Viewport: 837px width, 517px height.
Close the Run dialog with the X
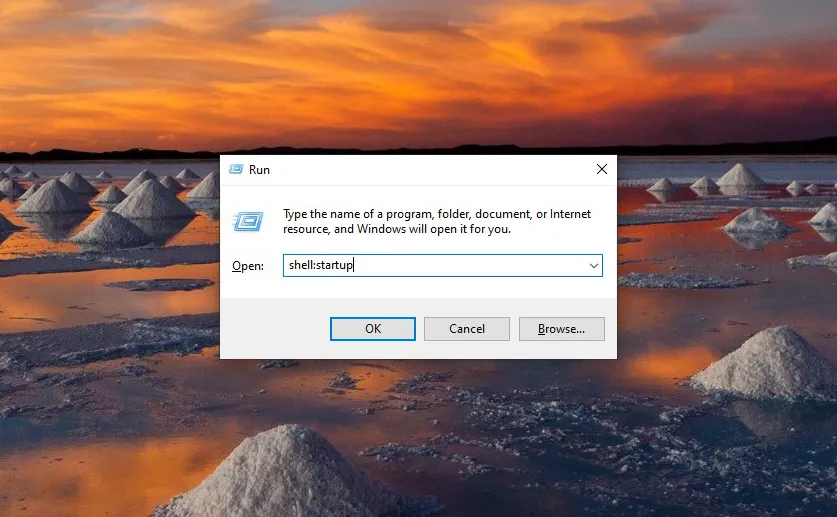click(601, 170)
